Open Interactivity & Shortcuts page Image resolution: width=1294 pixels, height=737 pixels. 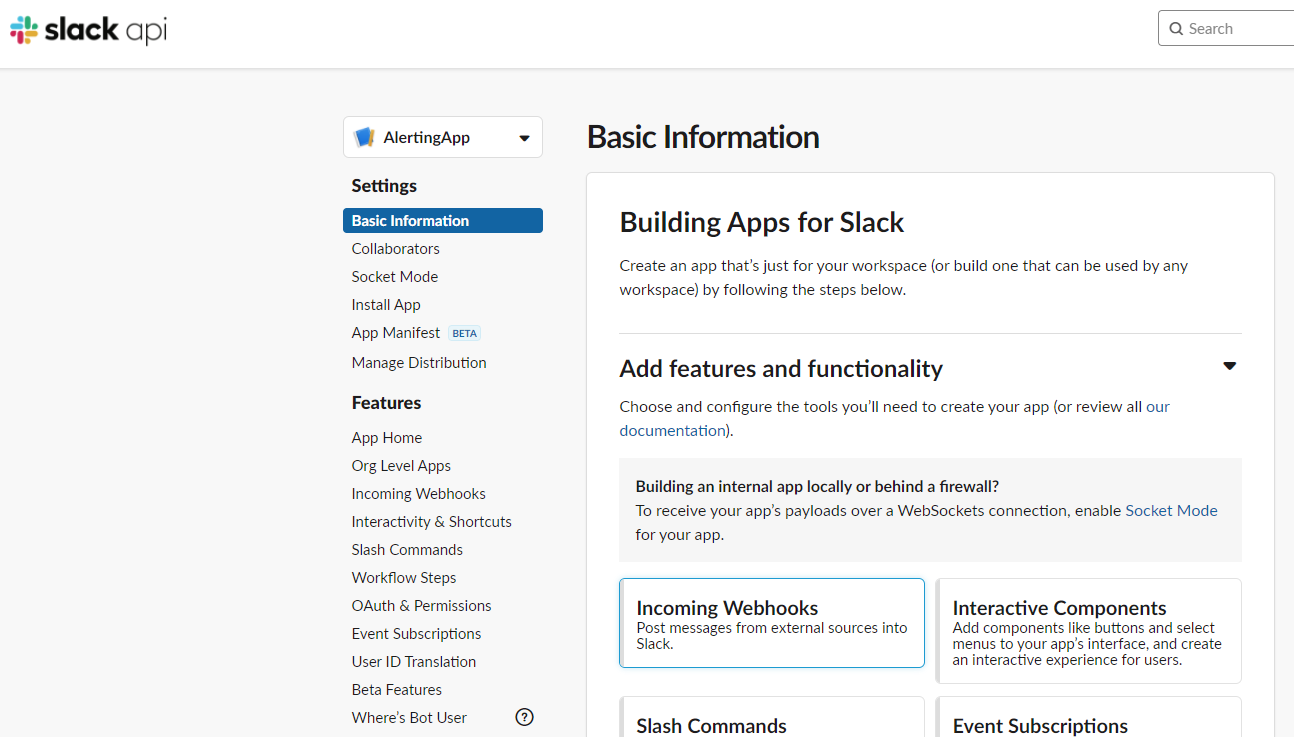[431, 522]
